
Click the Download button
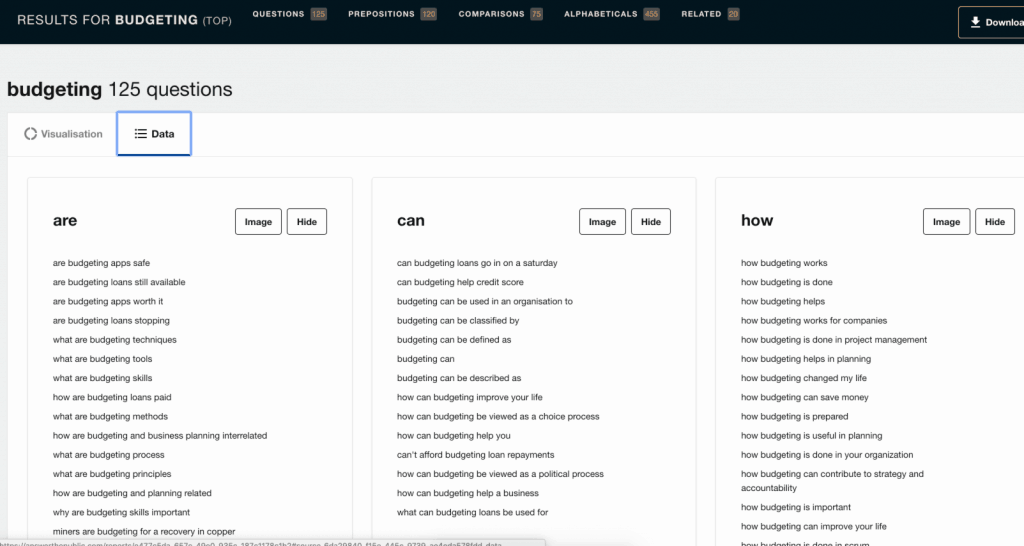click(991, 22)
